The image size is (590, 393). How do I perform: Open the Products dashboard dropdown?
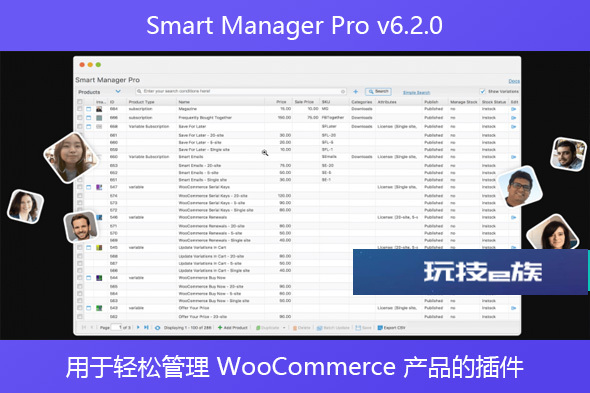pos(100,92)
